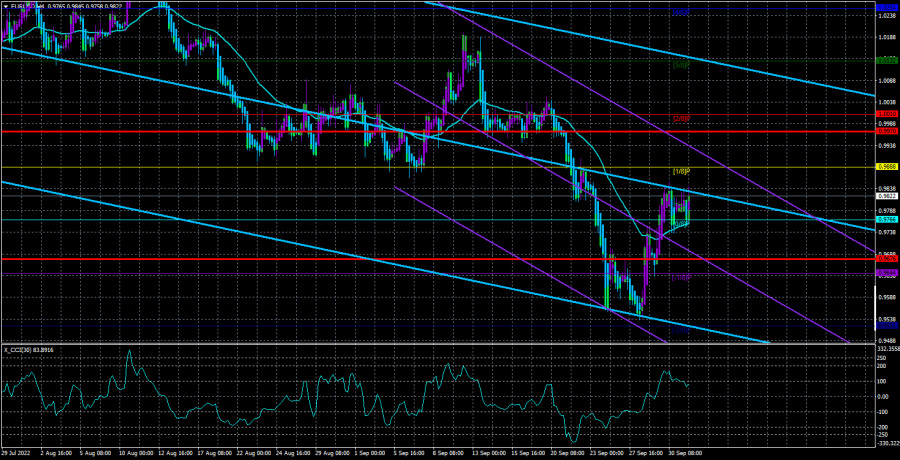Click the 23 Sep 00:00 time label

pyautogui.click(x=608, y=454)
